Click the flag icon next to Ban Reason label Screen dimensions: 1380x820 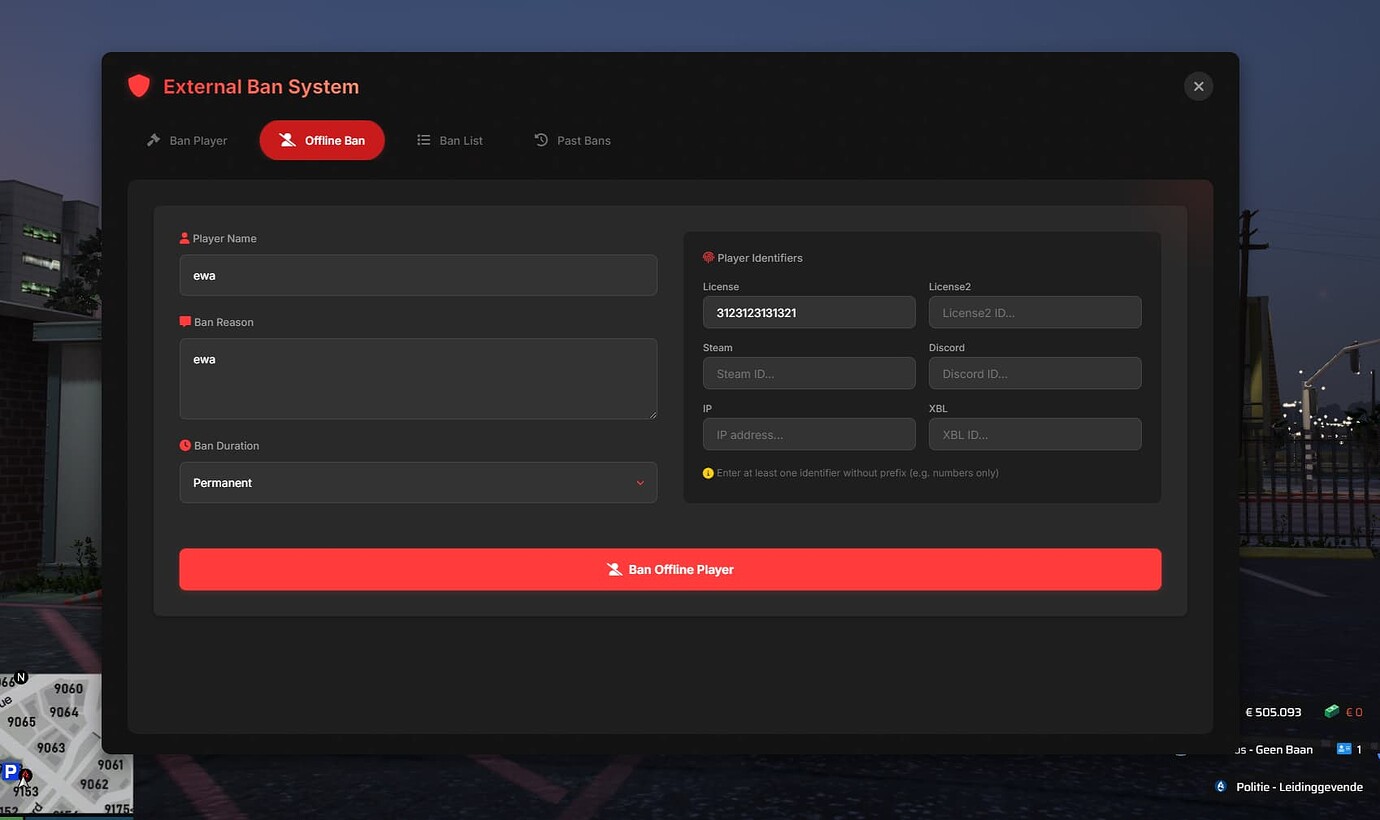pyautogui.click(x=184, y=321)
